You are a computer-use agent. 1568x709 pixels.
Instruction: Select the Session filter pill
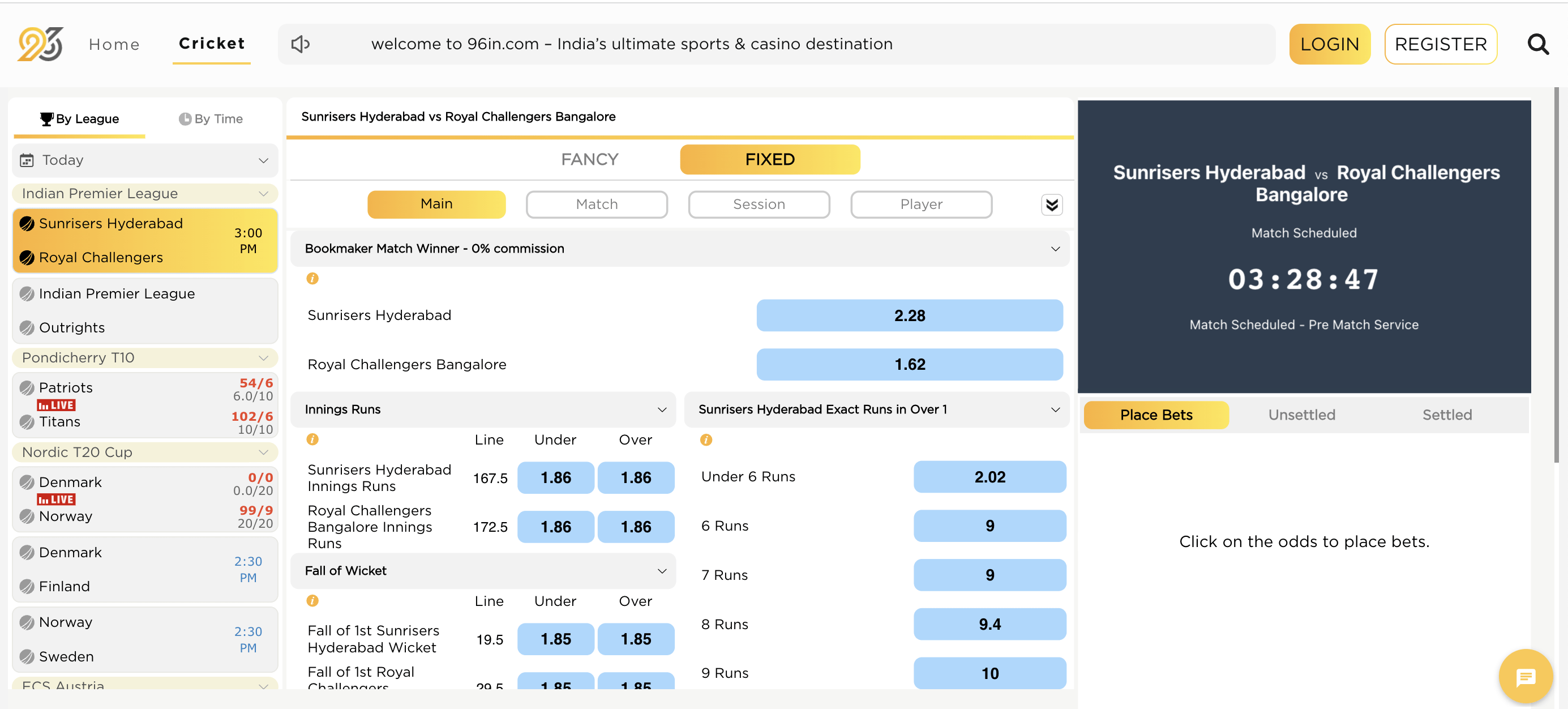[759, 204]
